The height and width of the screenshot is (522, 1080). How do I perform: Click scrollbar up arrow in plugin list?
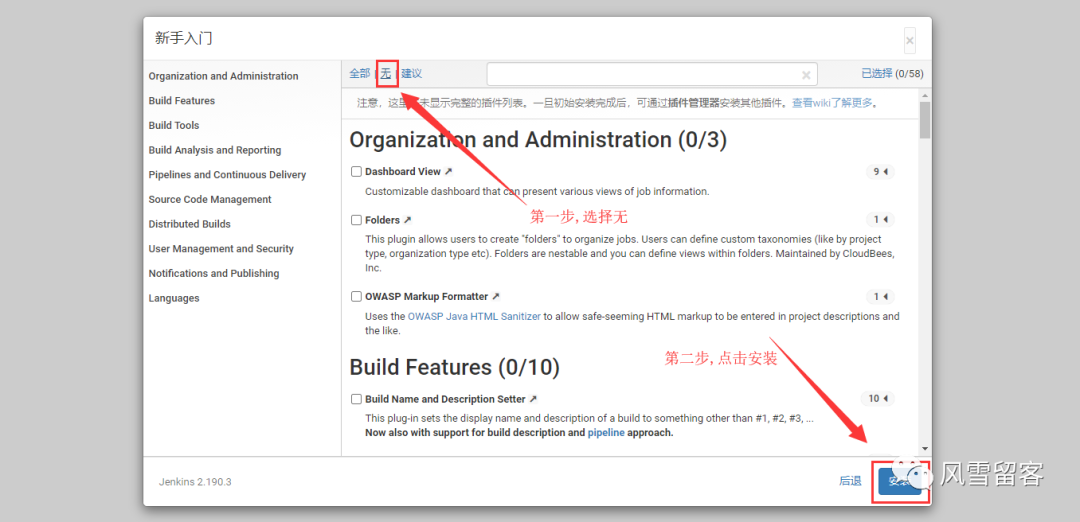pos(925,96)
